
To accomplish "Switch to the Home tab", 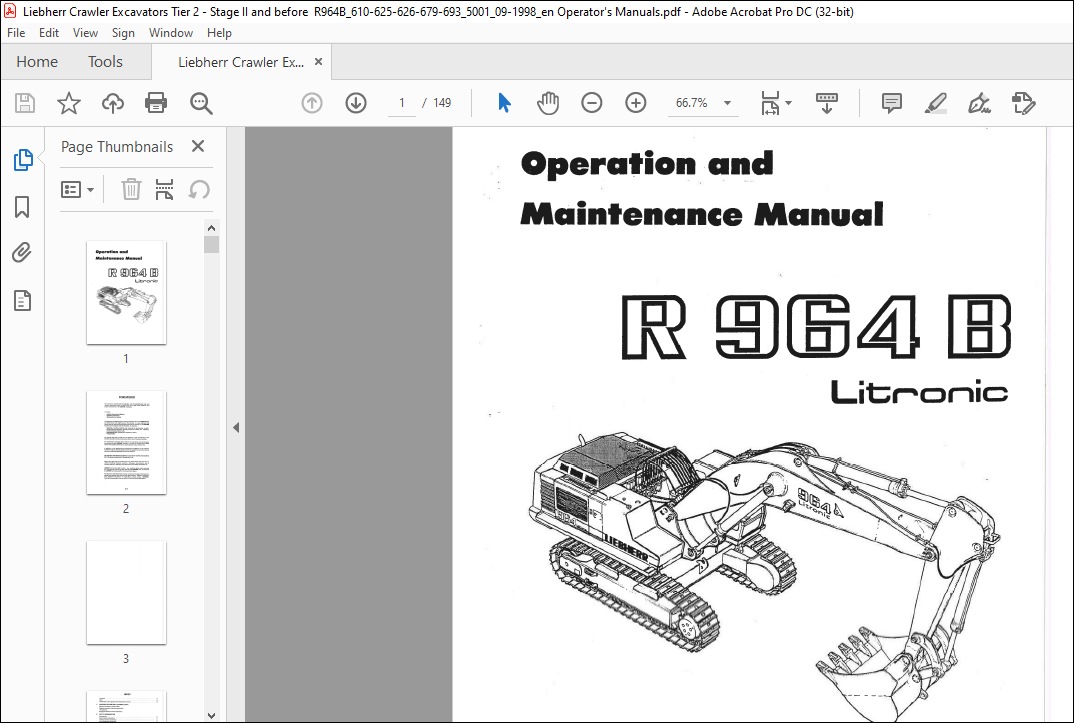I will click(x=37, y=62).
